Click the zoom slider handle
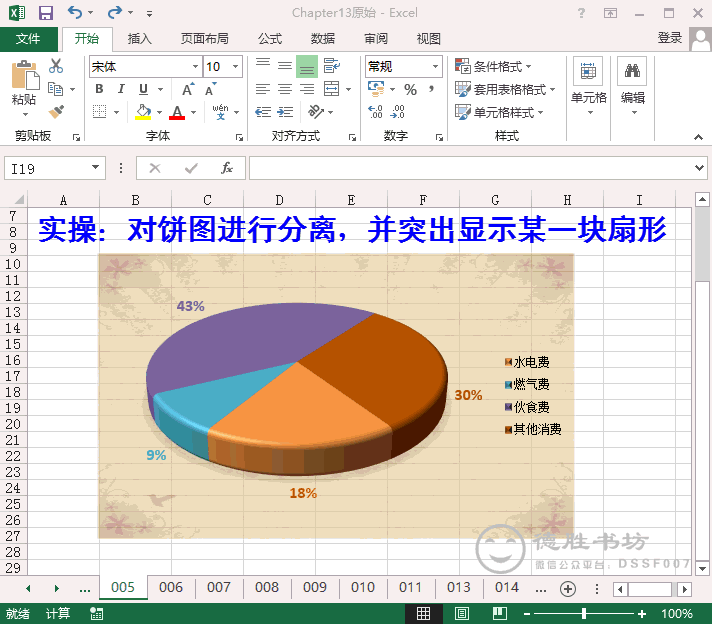712x624 pixels. click(x=584, y=614)
